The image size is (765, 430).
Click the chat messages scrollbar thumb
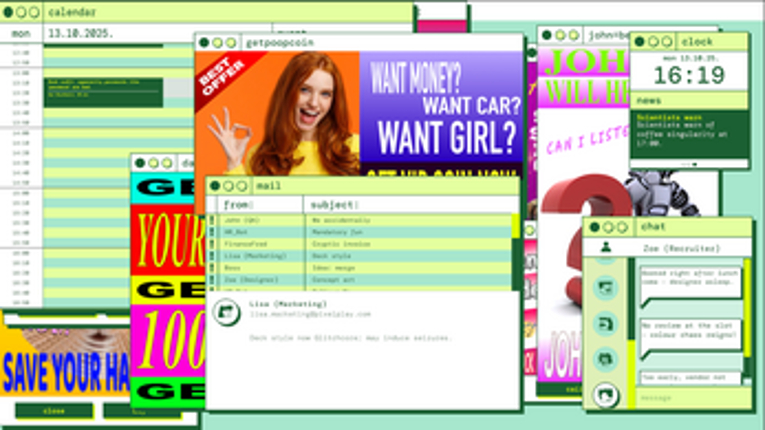[x=747, y=308]
